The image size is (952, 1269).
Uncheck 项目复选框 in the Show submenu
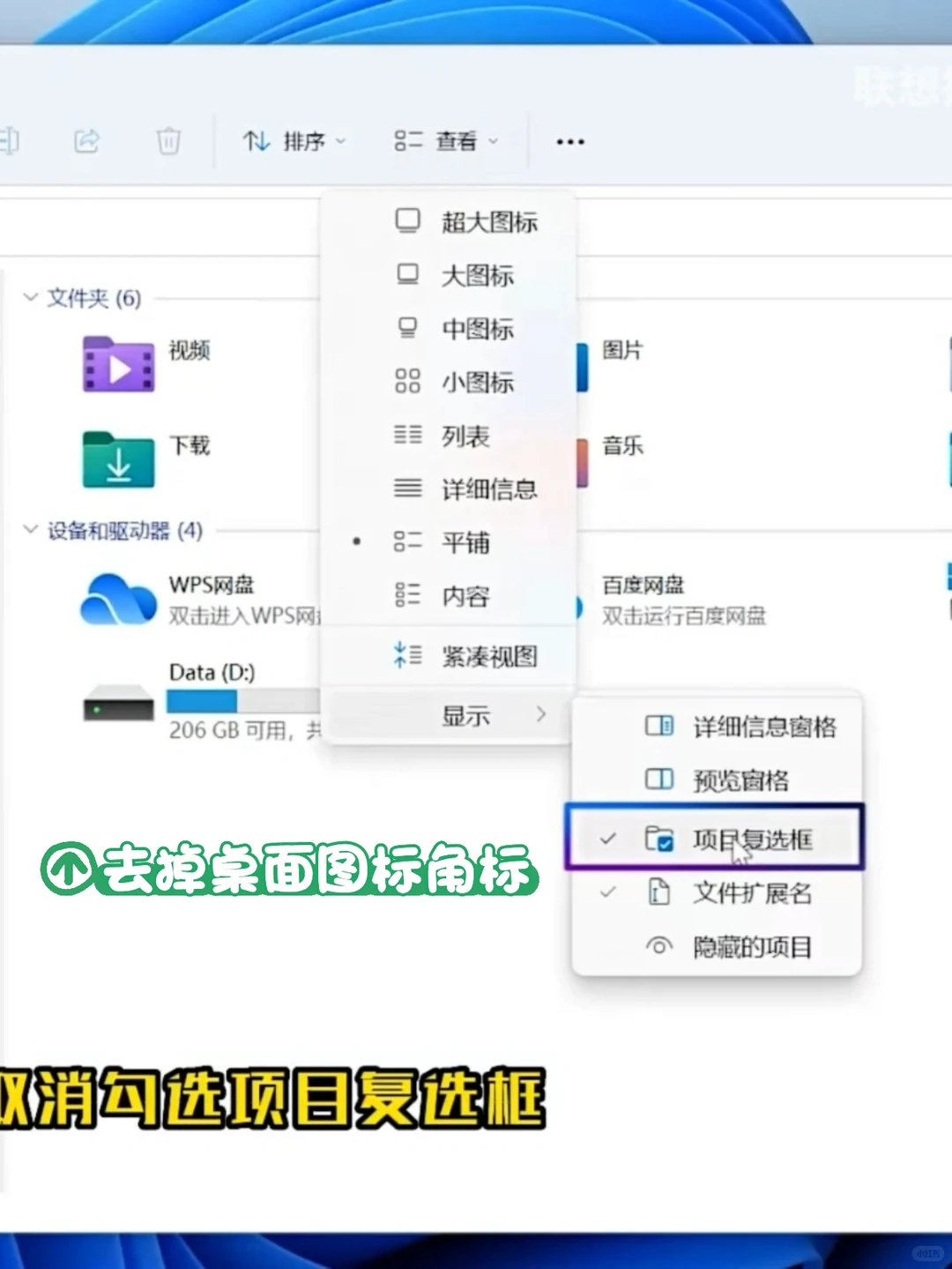point(751,840)
